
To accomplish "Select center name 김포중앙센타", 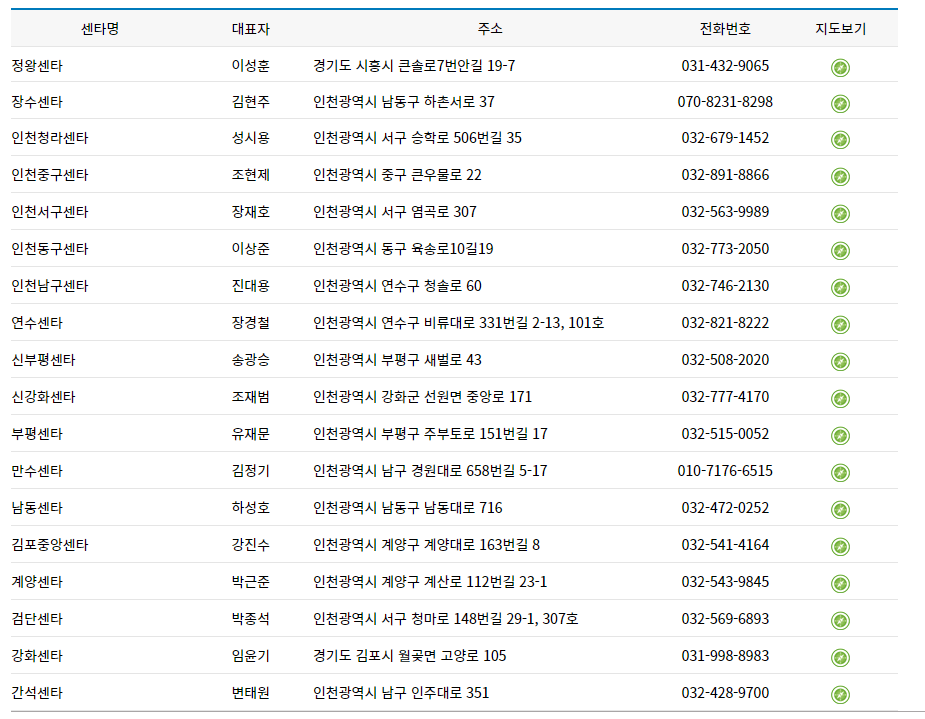I will click(50, 544).
